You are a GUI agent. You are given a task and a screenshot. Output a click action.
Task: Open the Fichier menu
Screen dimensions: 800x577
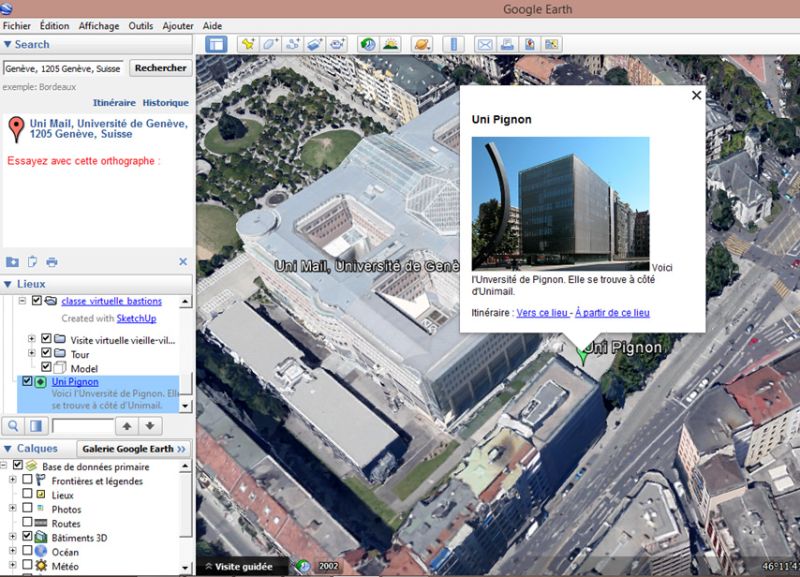(17, 26)
